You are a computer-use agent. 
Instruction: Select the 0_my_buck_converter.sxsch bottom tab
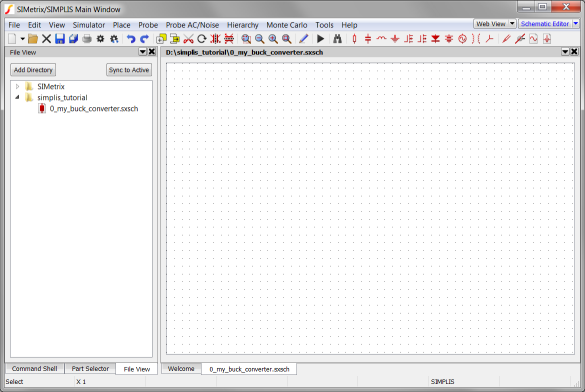[249, 369]
